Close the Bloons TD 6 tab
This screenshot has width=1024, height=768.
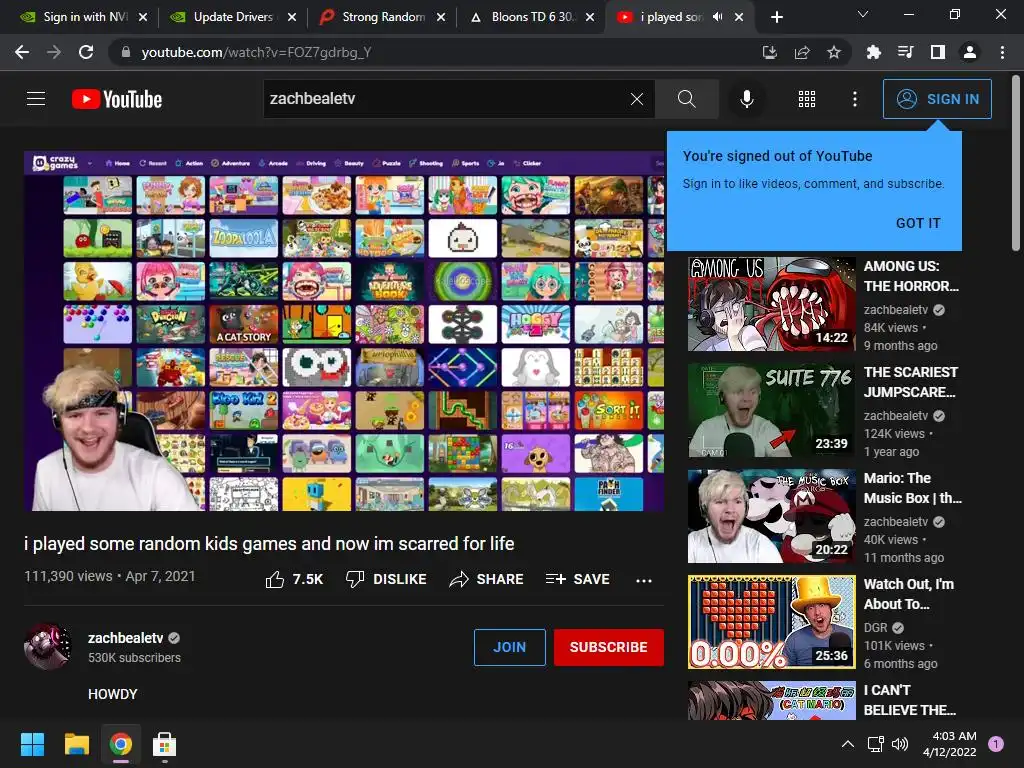[590, 17]
